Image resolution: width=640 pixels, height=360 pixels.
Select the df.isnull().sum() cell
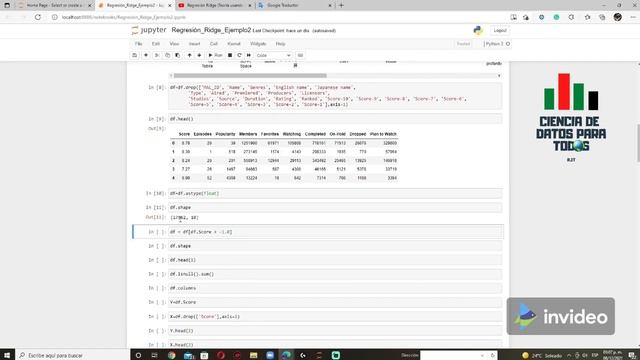[335, 274]
